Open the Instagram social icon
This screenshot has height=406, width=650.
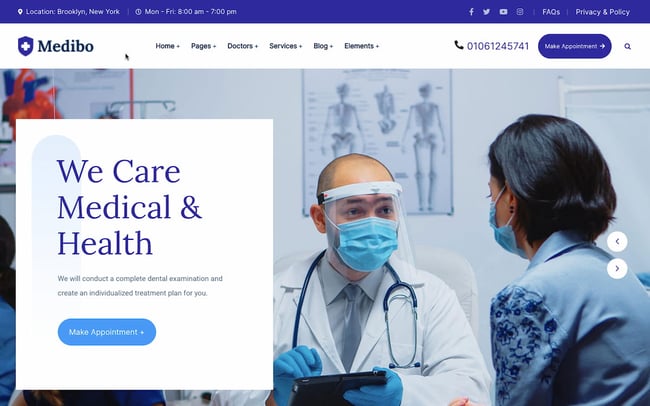coord(520,12)
